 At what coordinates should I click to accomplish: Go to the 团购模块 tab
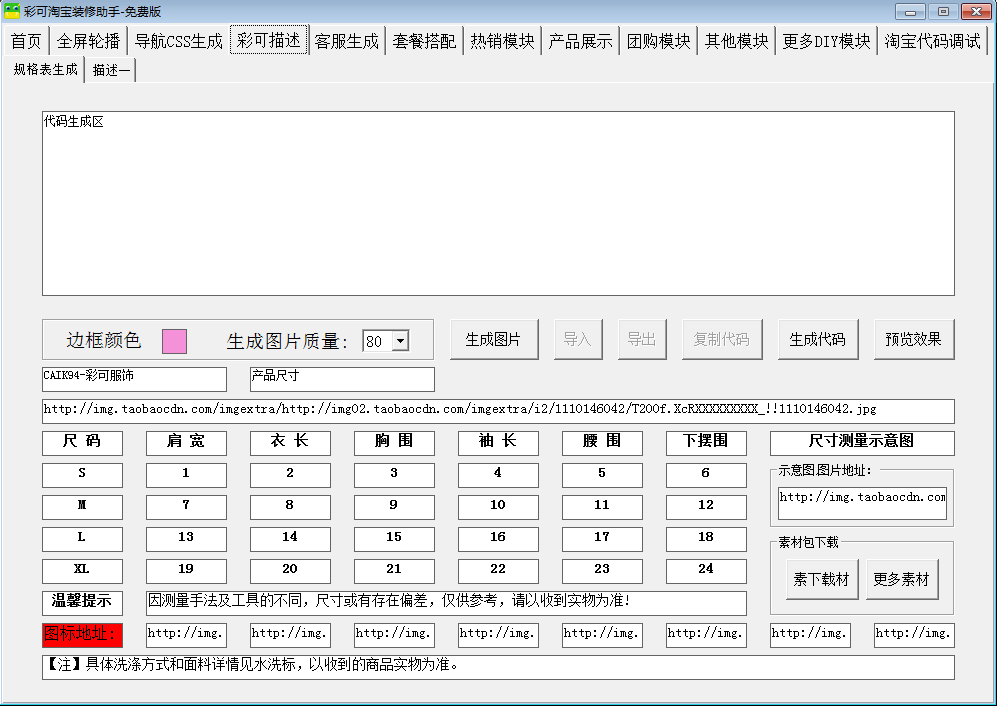tap(658, 41)
